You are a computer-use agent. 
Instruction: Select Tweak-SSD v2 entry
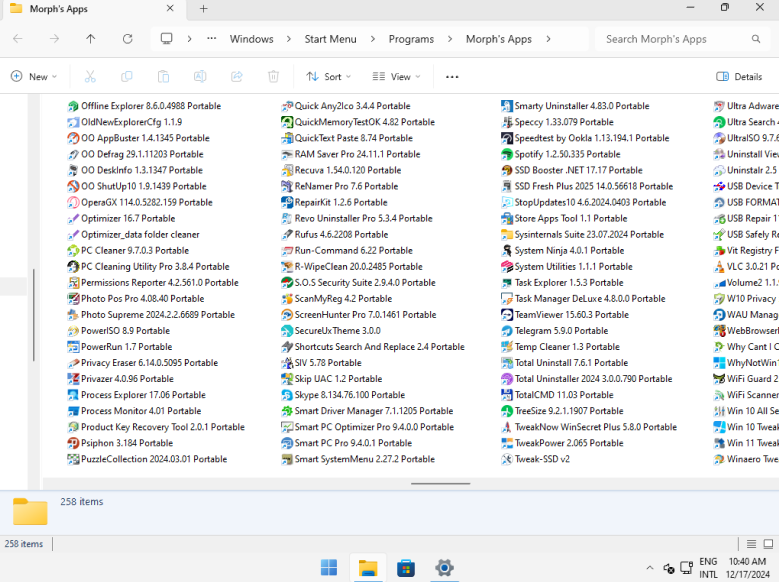(x=536, y=459)
